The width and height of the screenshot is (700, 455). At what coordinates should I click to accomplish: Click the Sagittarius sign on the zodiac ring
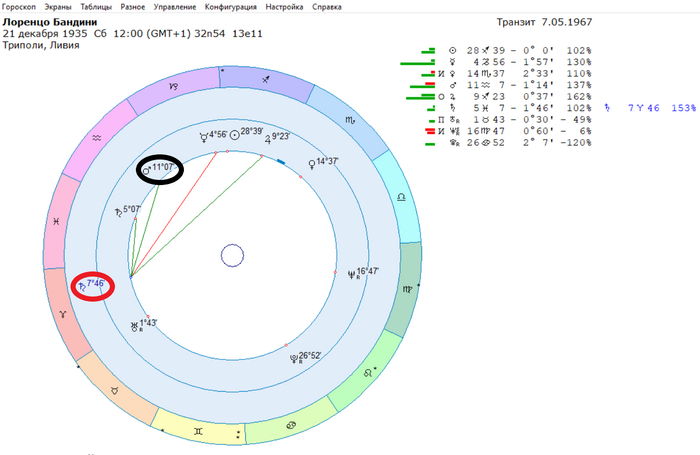coord(264,79)
